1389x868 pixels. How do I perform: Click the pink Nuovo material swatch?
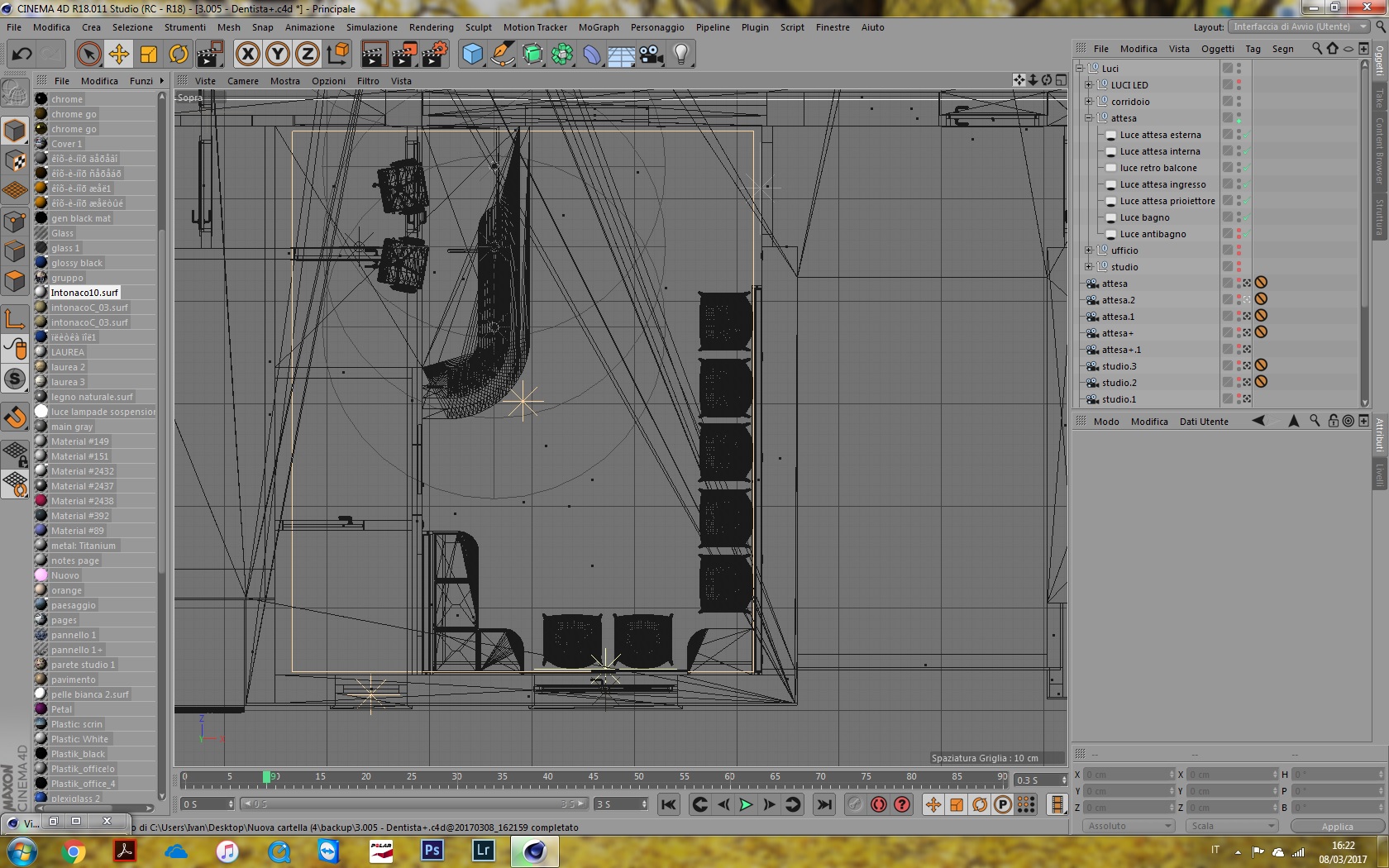[x=41, y=575]
